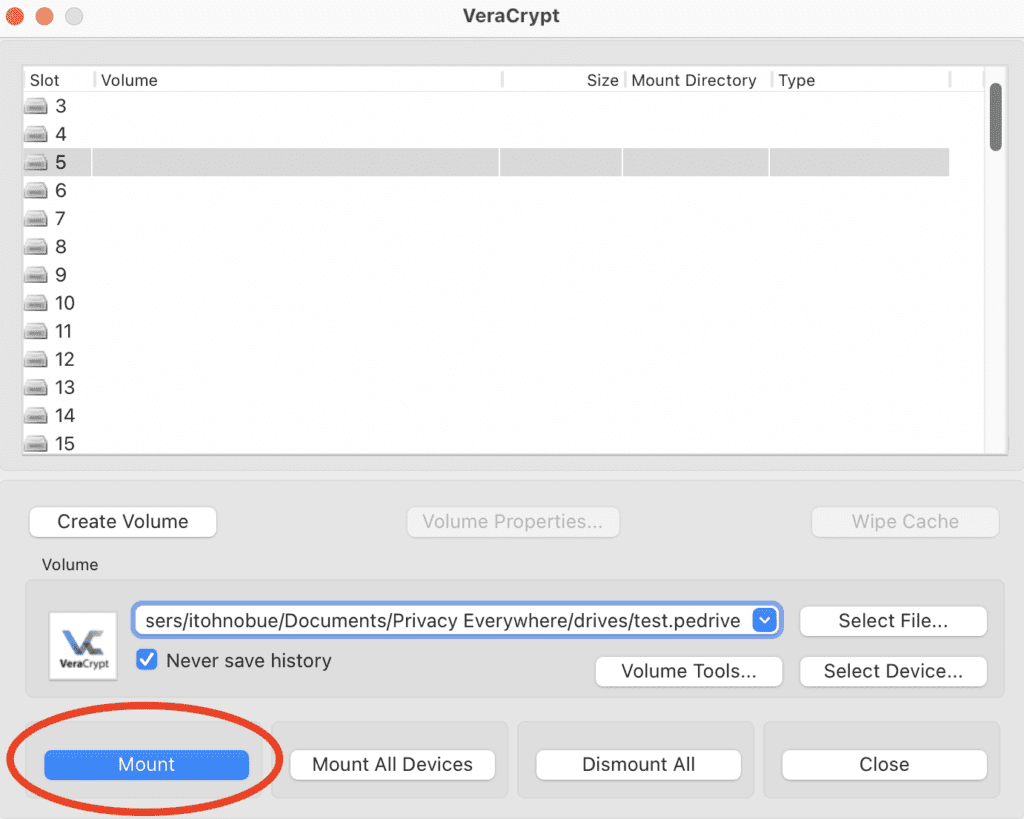Click Dismount All button

point(638,764)
